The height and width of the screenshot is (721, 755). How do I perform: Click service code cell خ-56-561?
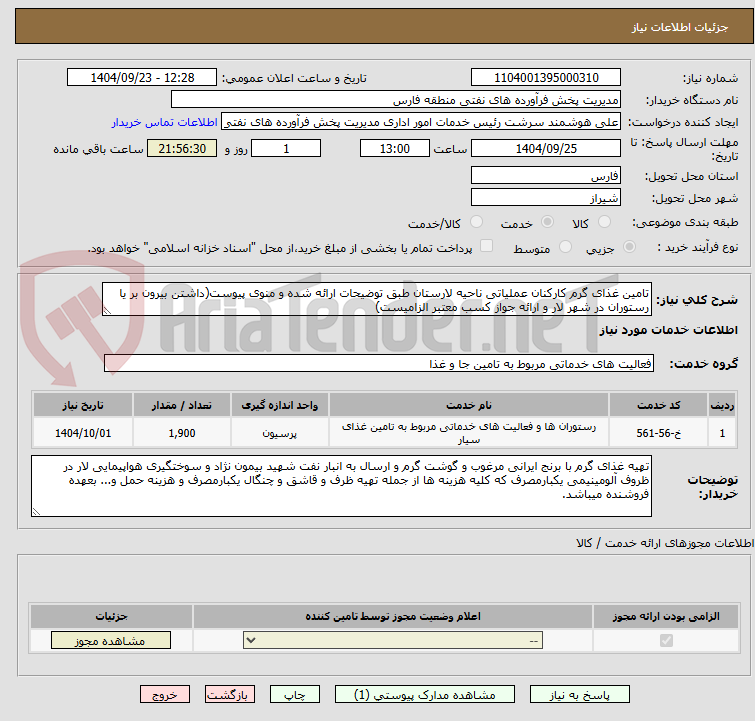[x=658, y=433]
